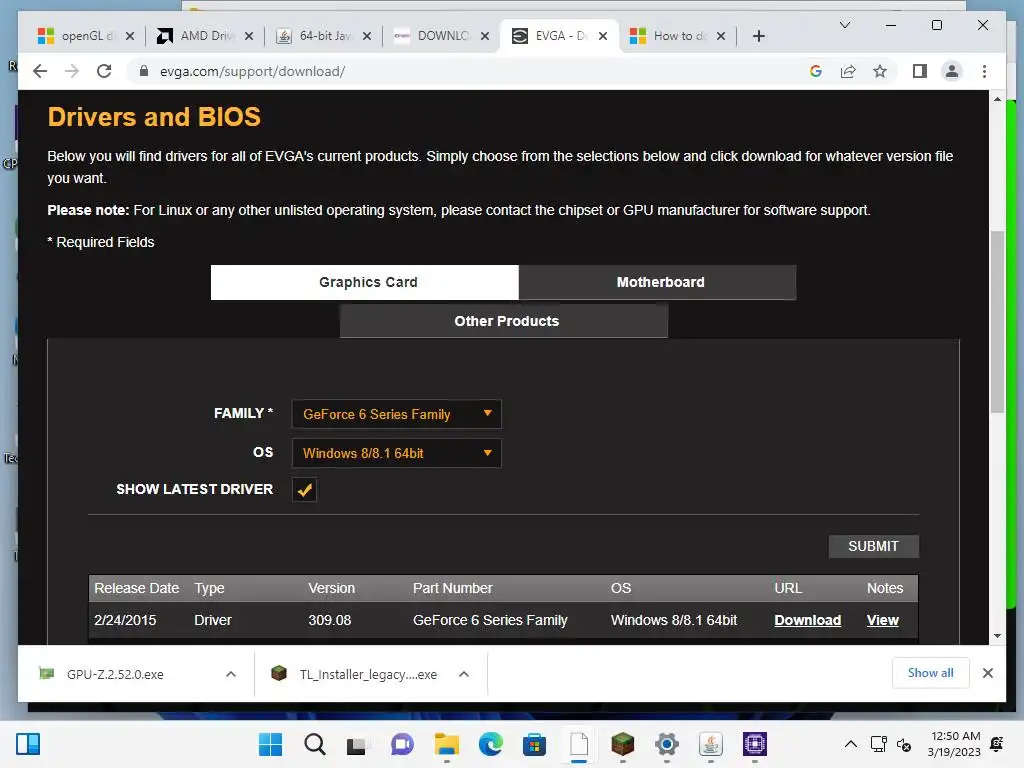Open the Chat app on taskbar
The height and width of the screenshot is (768, 1024).
(x=402, y=744)
